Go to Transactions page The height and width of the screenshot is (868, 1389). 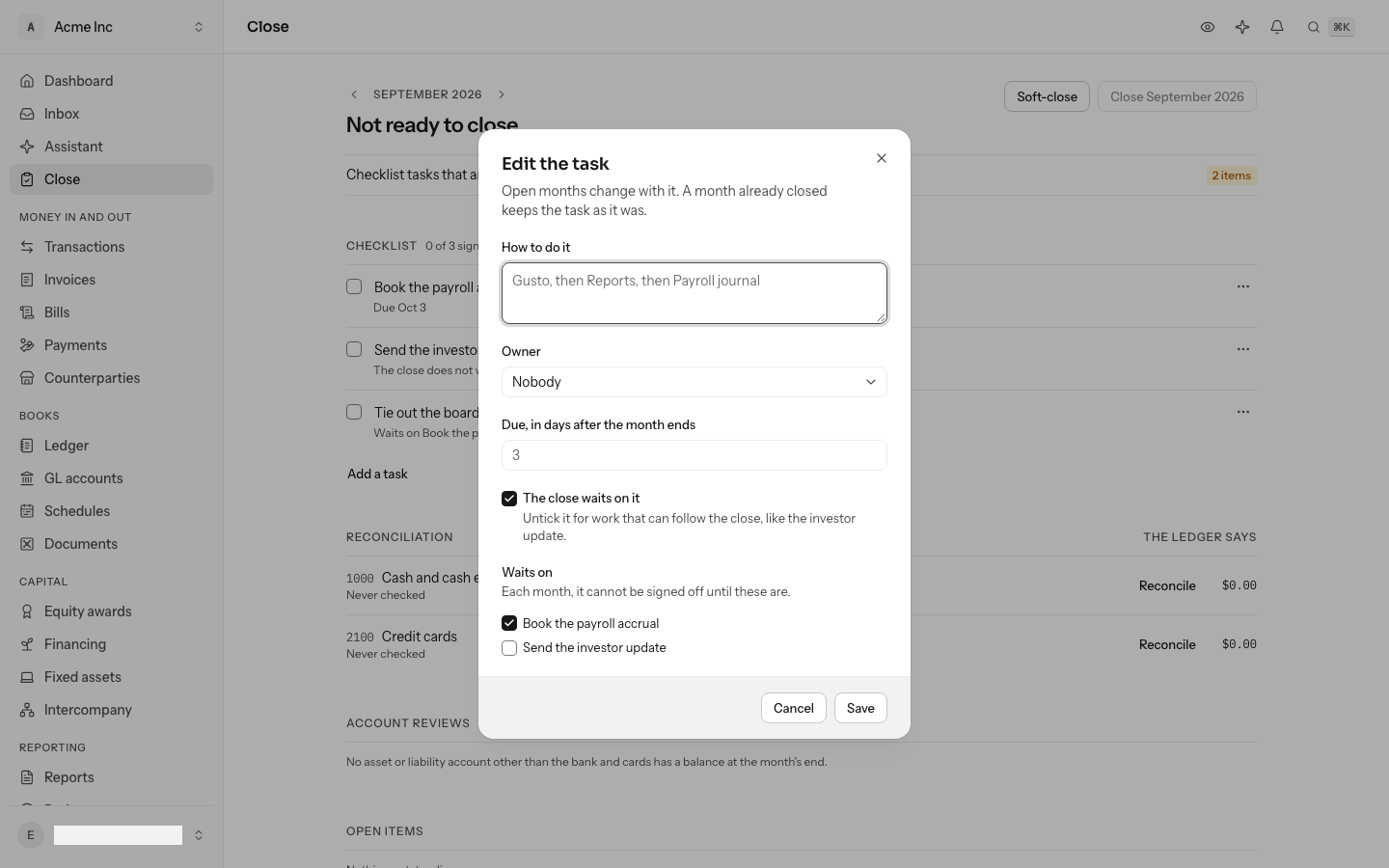[111, 247]
